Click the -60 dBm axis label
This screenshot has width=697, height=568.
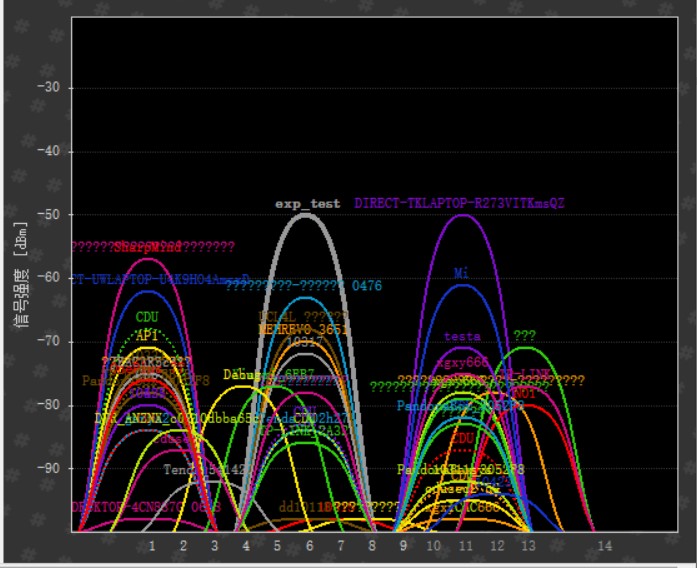[49, 277]
